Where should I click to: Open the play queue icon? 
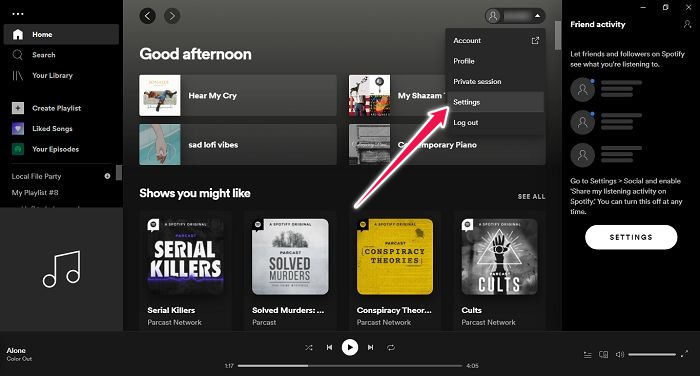click(588, 355)
